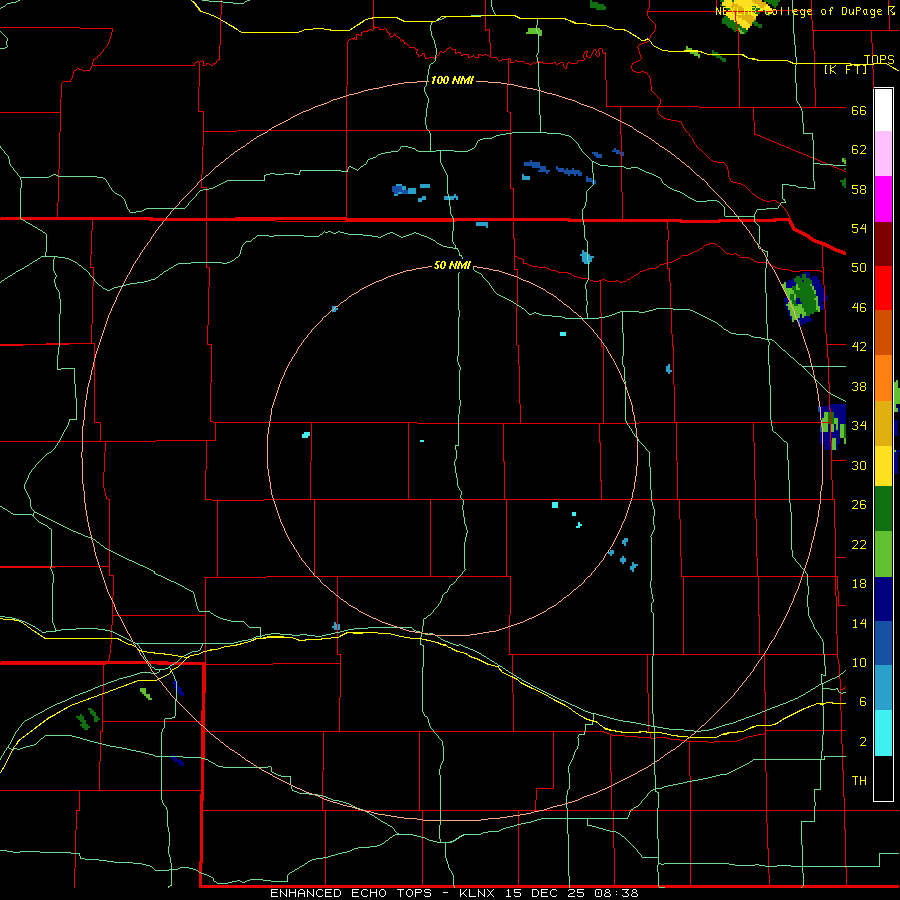Click the magenta legend color band
Image resolution: width=900 pixels, height=900 pixels.
tap(883, 199)
